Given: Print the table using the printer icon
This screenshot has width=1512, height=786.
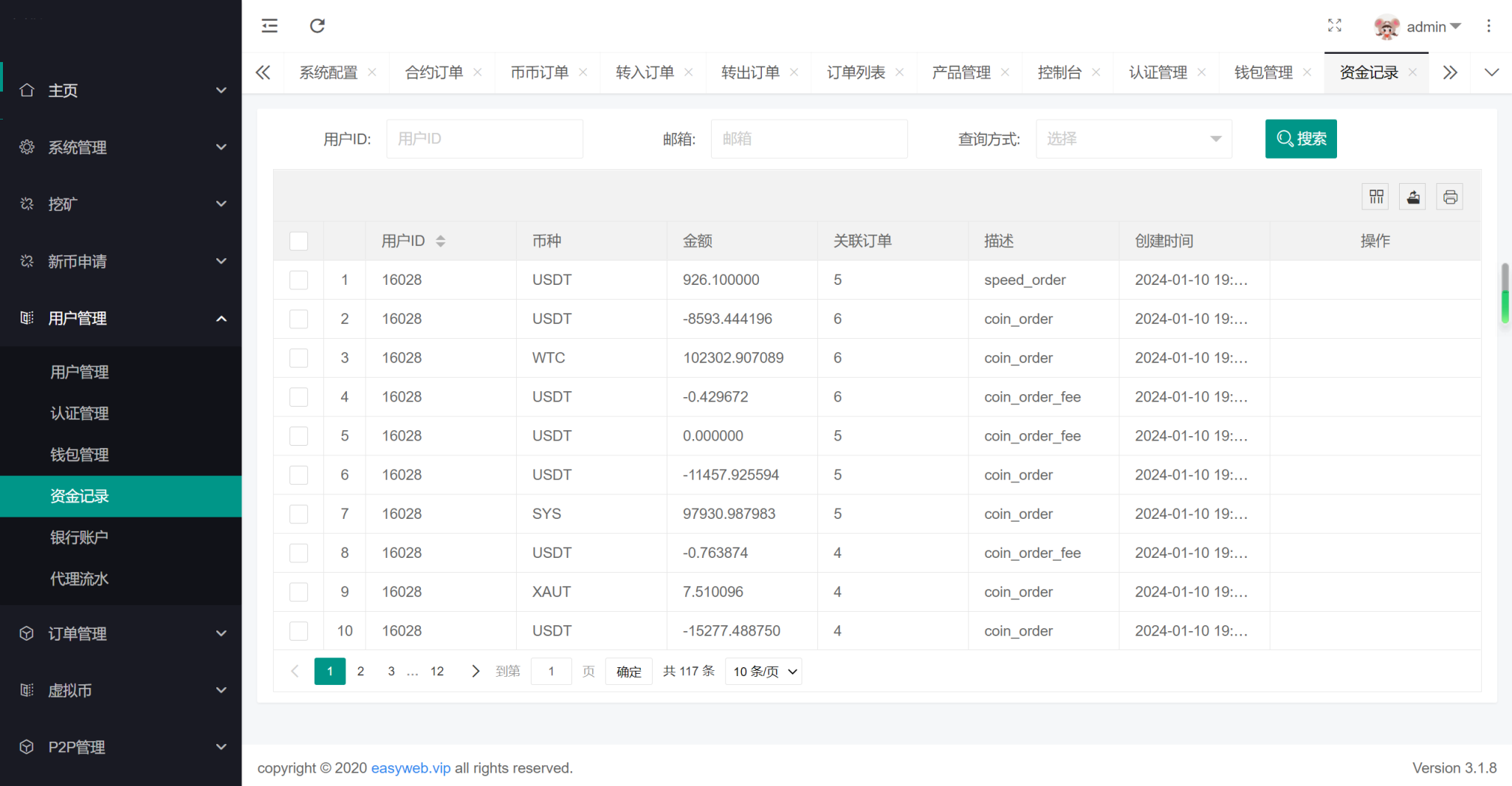Looking at the screenshot, I should 1450,197.
